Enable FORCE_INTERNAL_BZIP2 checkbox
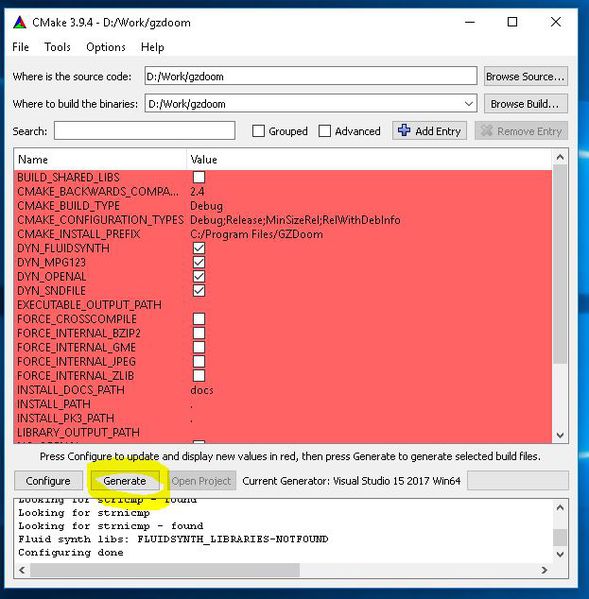589x599 pixels. point(199,333)
